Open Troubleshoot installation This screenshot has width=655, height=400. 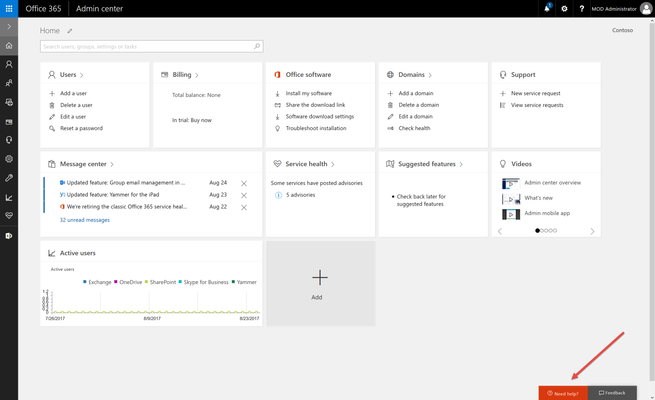316,128
